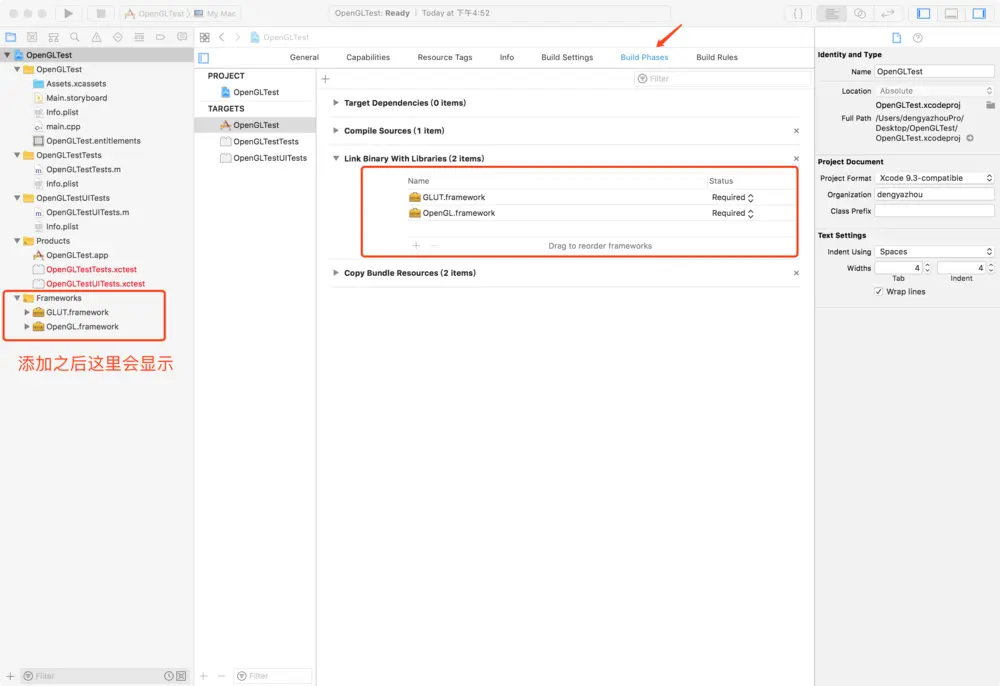Viewport: 1000px width, 686px height.
Task: Open the Symbol navigator icon
Action: (54, 37)
